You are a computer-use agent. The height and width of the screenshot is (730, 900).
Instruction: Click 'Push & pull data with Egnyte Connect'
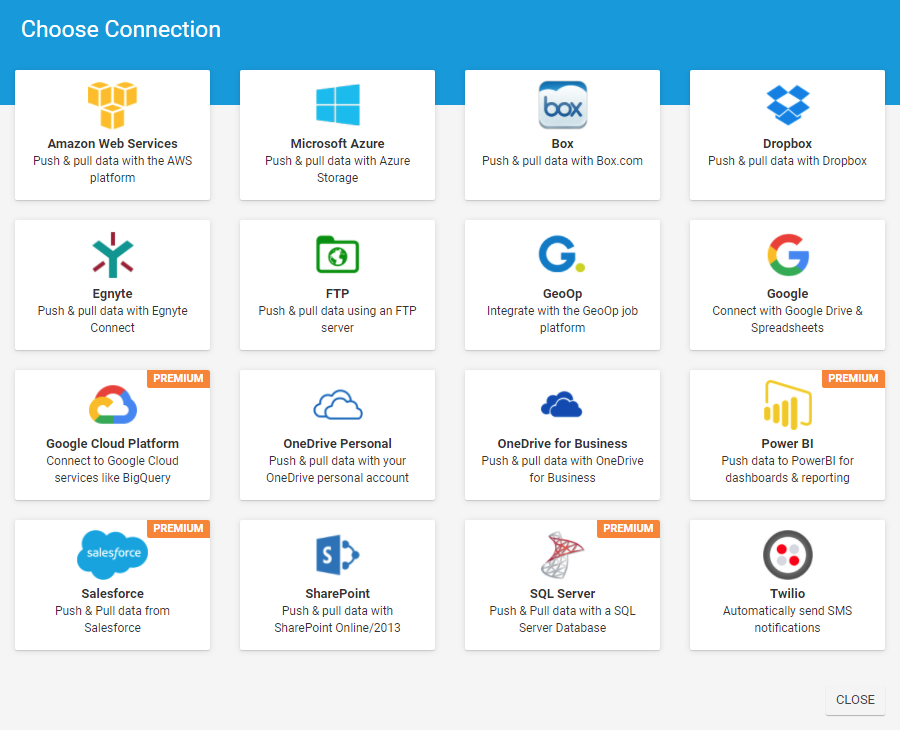point(112,319)
